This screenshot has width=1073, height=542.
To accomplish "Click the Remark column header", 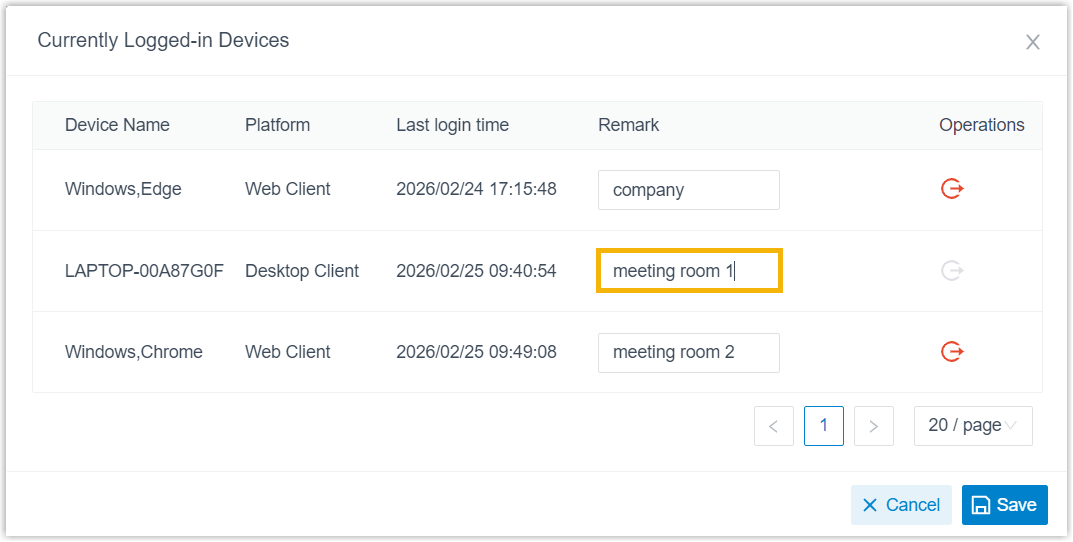I will tap(628, 125).
